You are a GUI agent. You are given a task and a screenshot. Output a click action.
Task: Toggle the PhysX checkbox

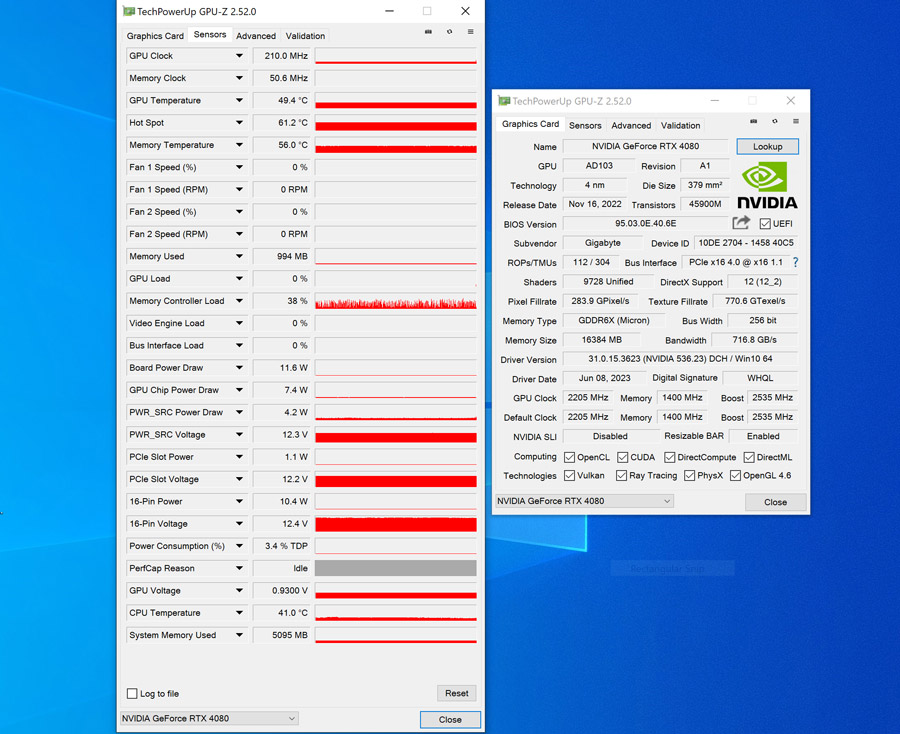pos(689,476)
